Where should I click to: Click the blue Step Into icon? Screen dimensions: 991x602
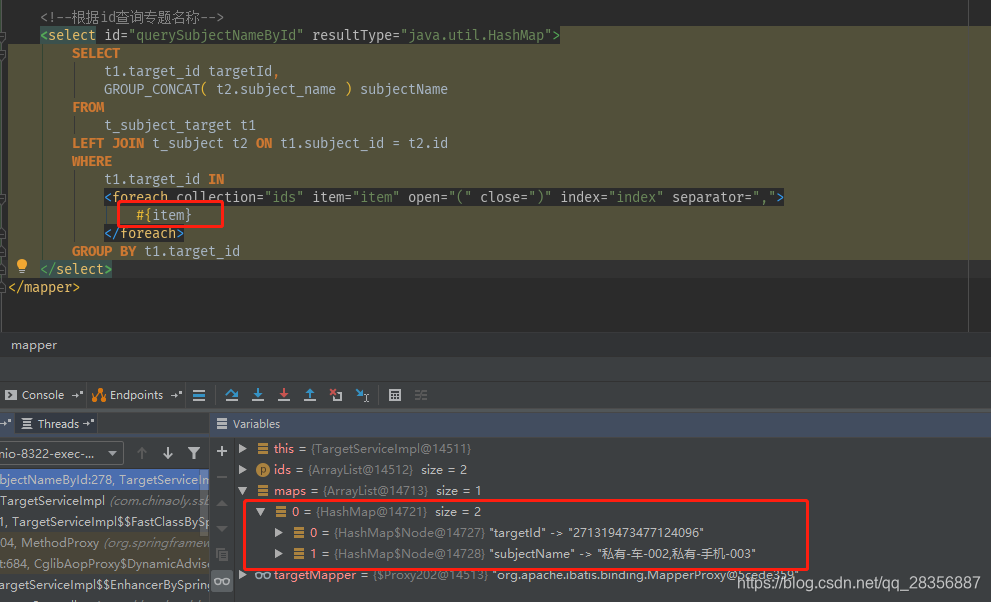[x=258, y=395]
